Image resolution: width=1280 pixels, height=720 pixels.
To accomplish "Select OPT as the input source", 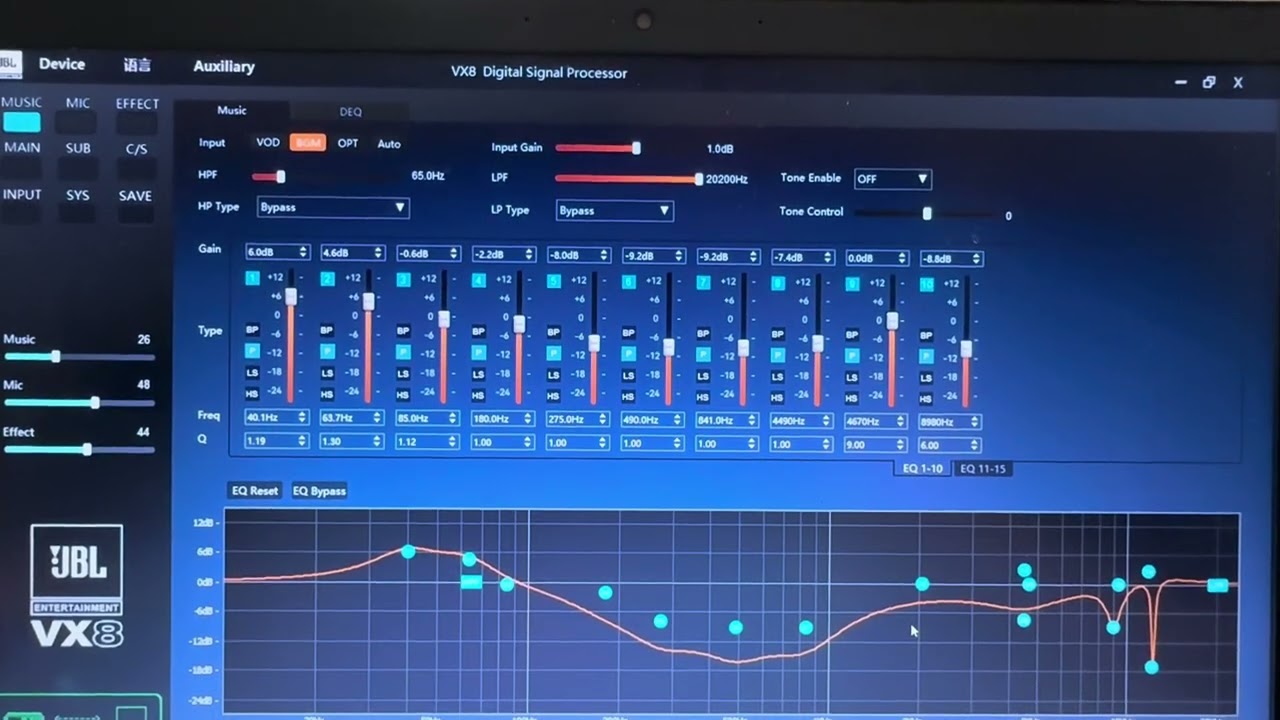I will [348, 143].
